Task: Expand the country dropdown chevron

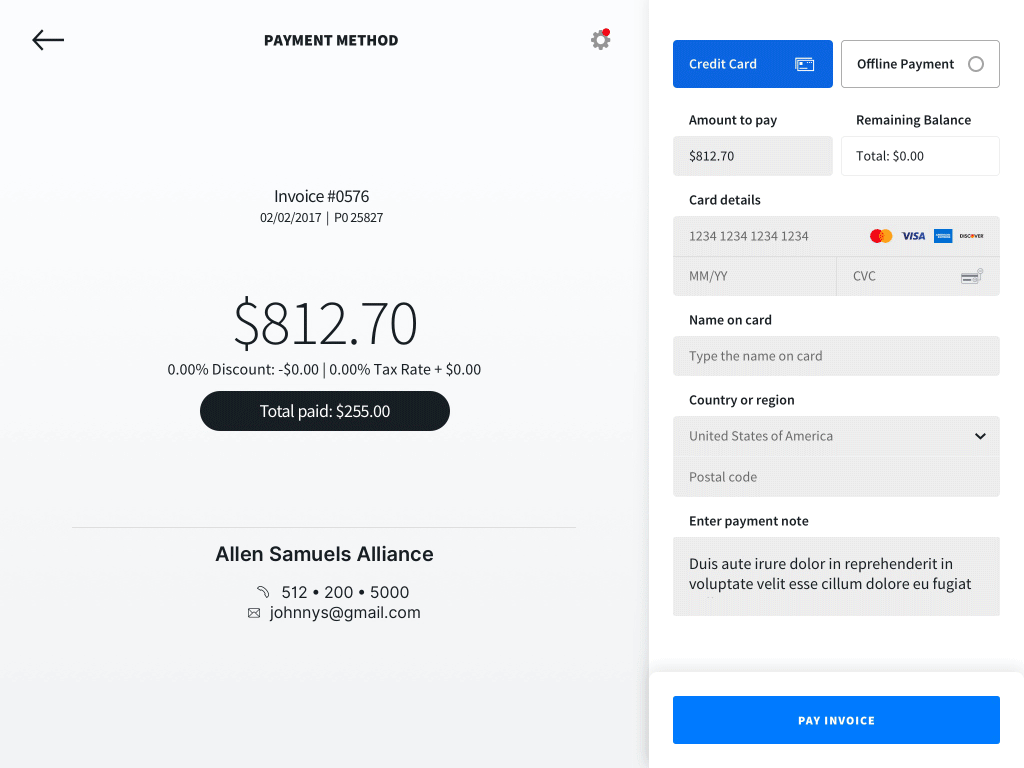Action: pos(980,436)
